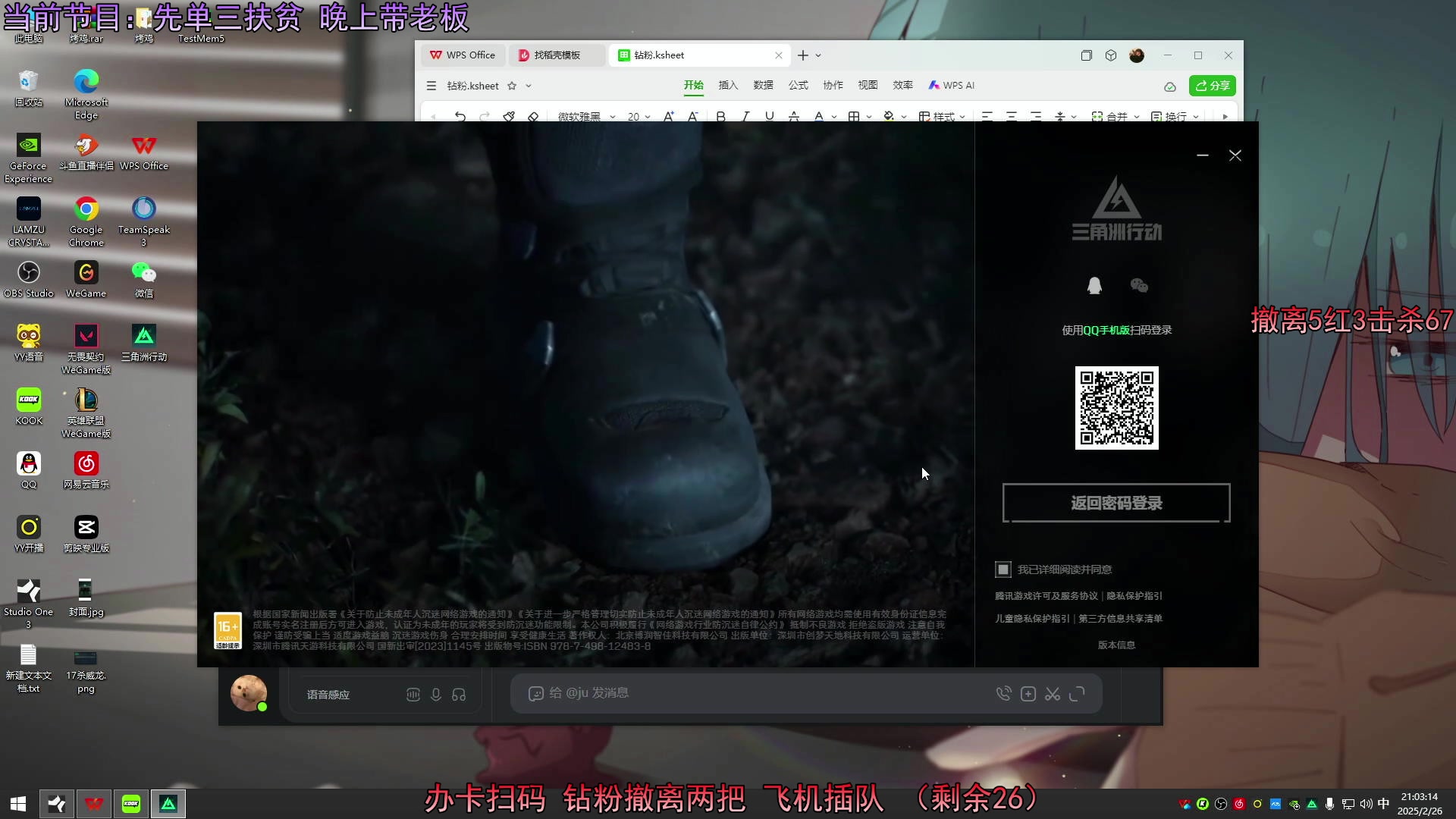Expand dropdown beside document star

click(529, 86)
